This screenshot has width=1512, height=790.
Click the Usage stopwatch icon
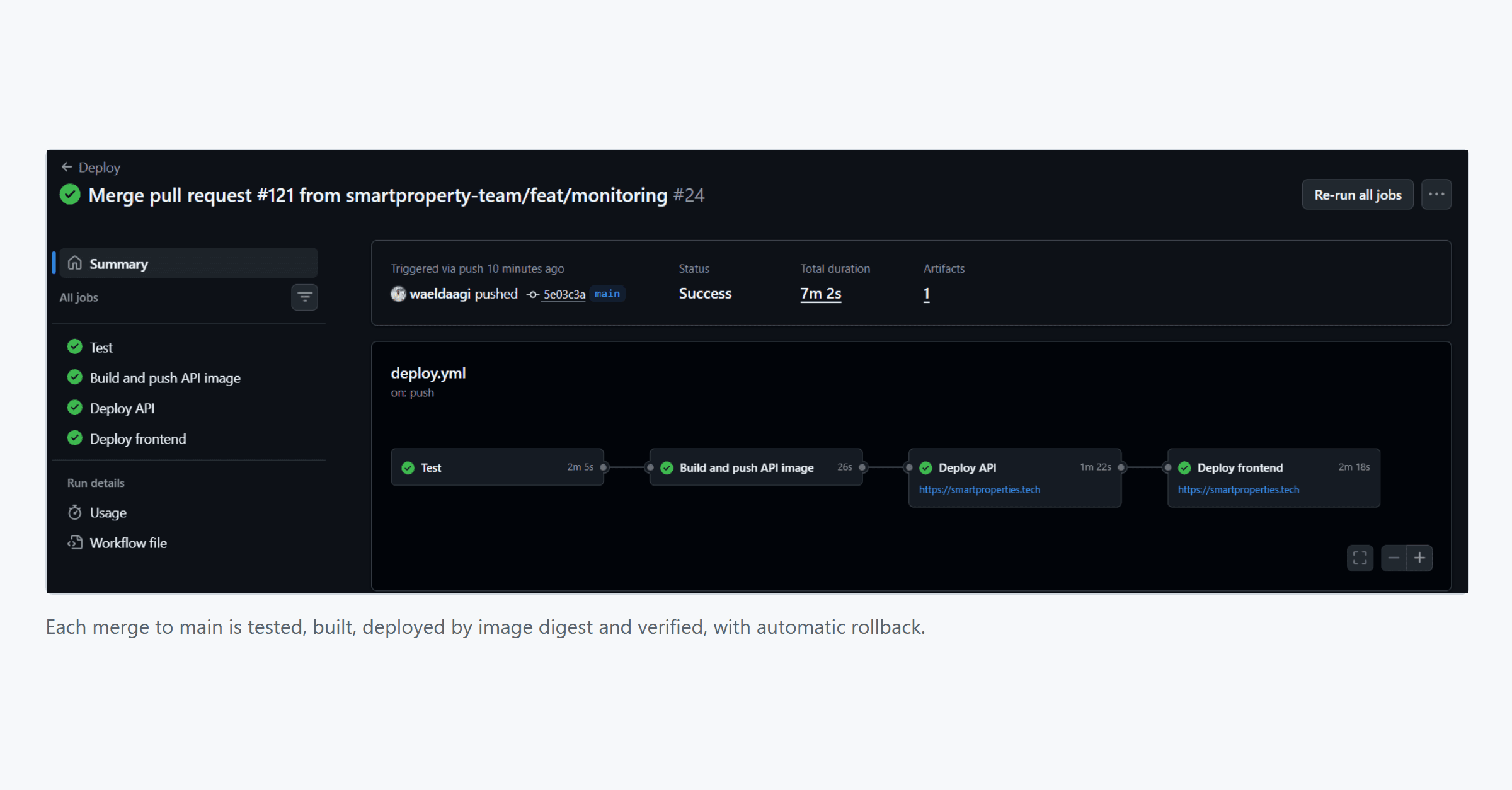click(75, 512)
